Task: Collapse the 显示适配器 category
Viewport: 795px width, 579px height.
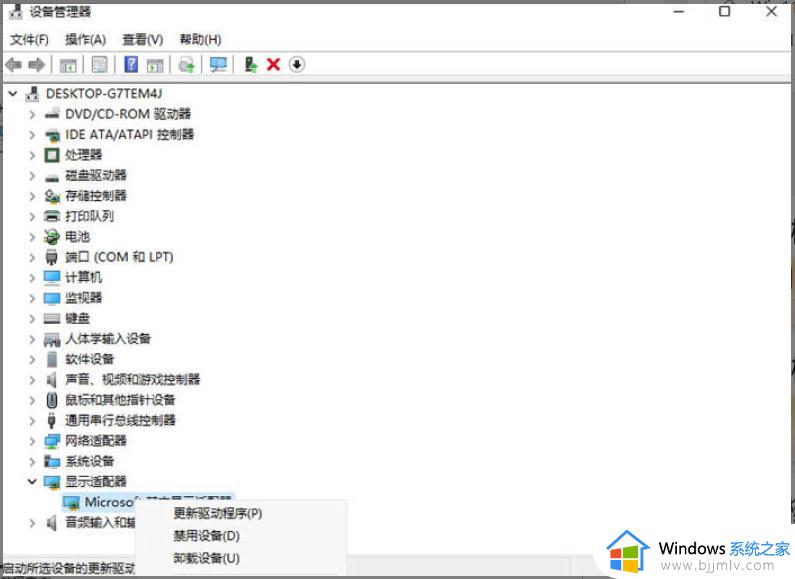Action: 32,481
